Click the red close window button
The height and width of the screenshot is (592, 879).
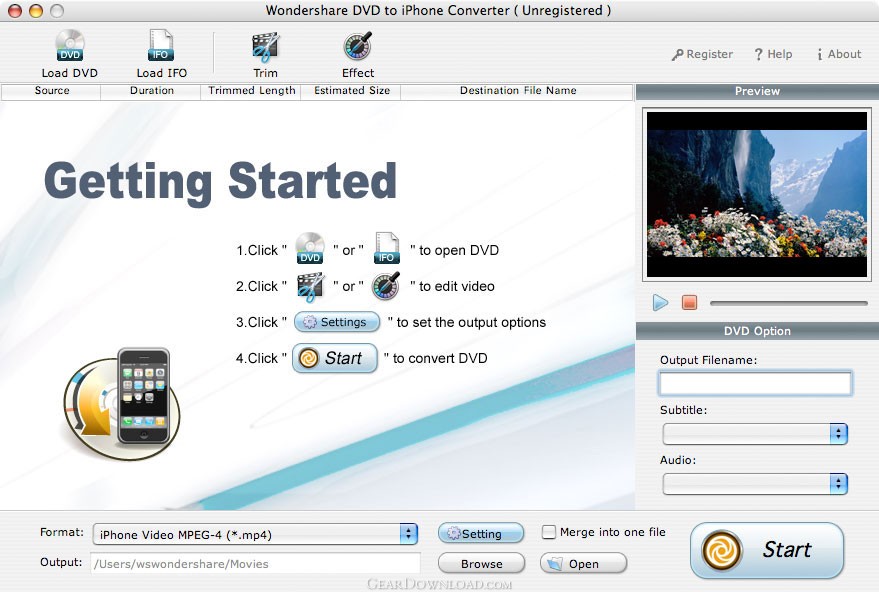click(15, 11)
